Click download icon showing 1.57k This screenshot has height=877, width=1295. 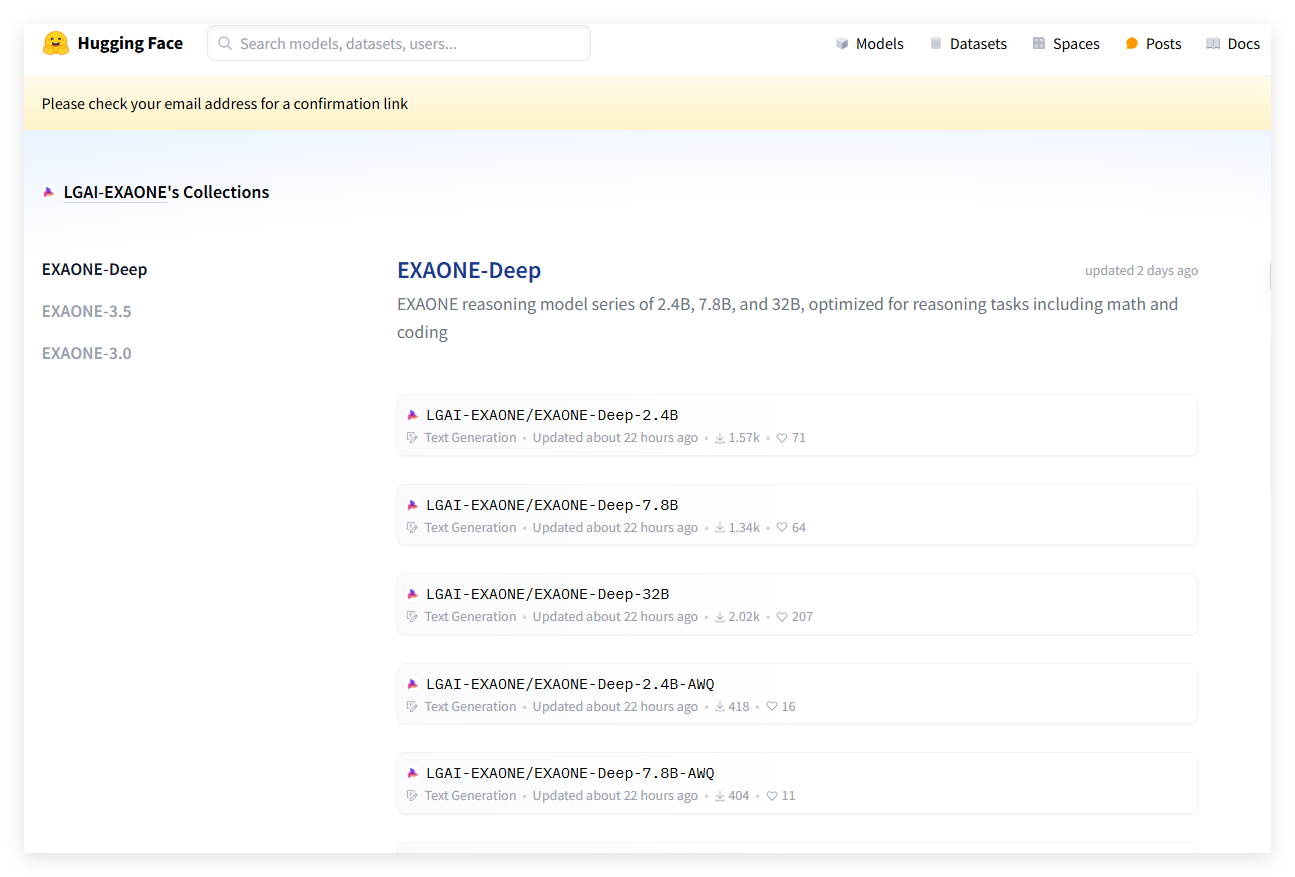pyautogui.click(x=720, y=438)
